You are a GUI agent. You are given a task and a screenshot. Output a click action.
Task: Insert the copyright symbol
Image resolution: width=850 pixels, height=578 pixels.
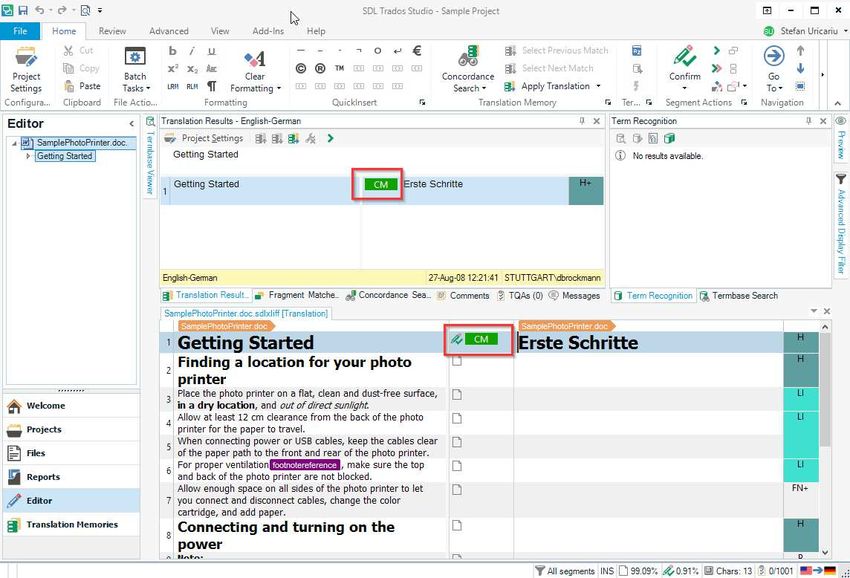click(301, 68)
